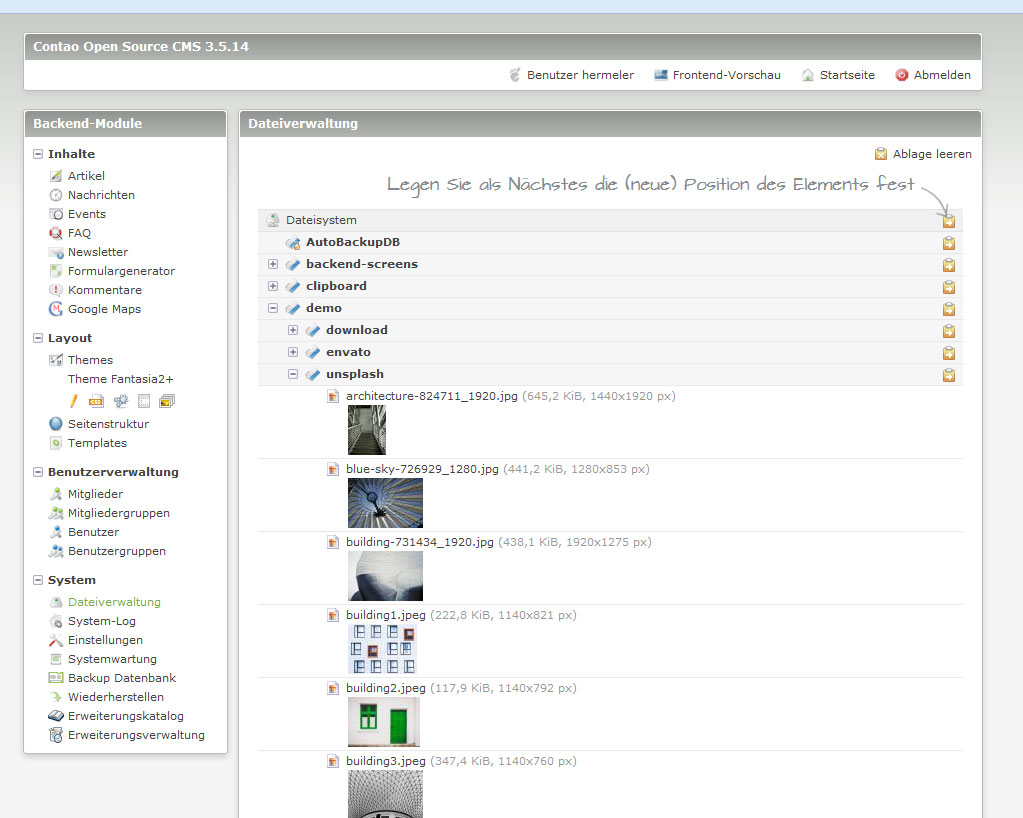Open Backup Datenbank in the System menu
Viewport: 1023px width, 818px height.
121,678
